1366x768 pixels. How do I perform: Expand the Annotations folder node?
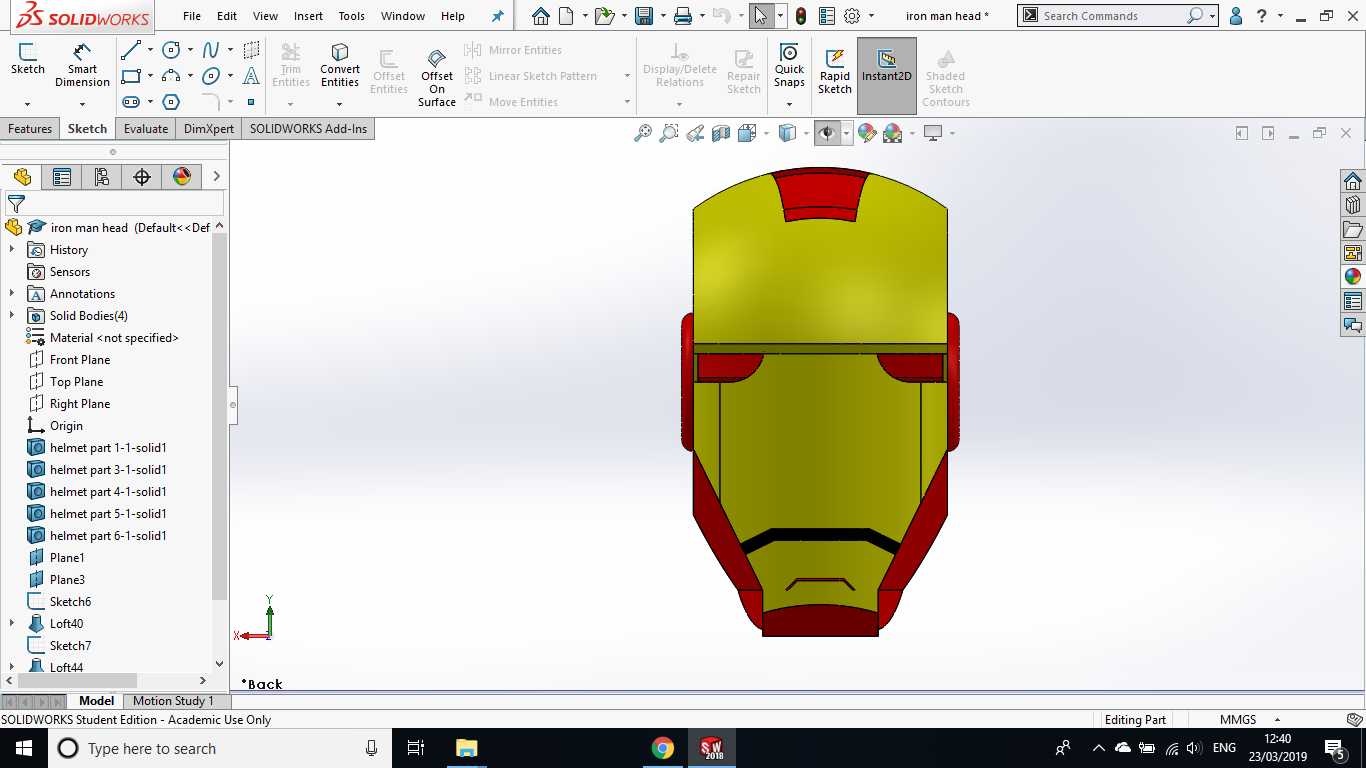point(12,294)
